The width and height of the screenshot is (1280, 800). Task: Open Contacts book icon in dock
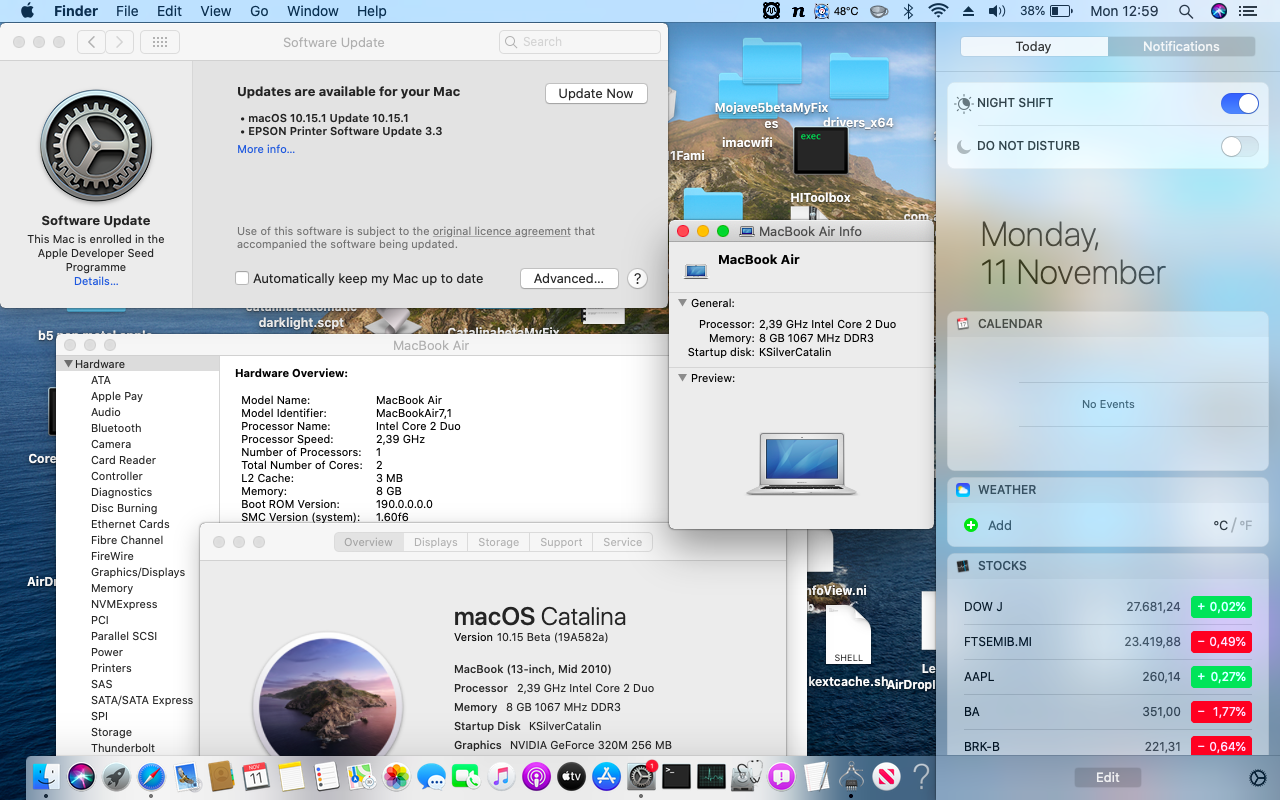[221, 775]
